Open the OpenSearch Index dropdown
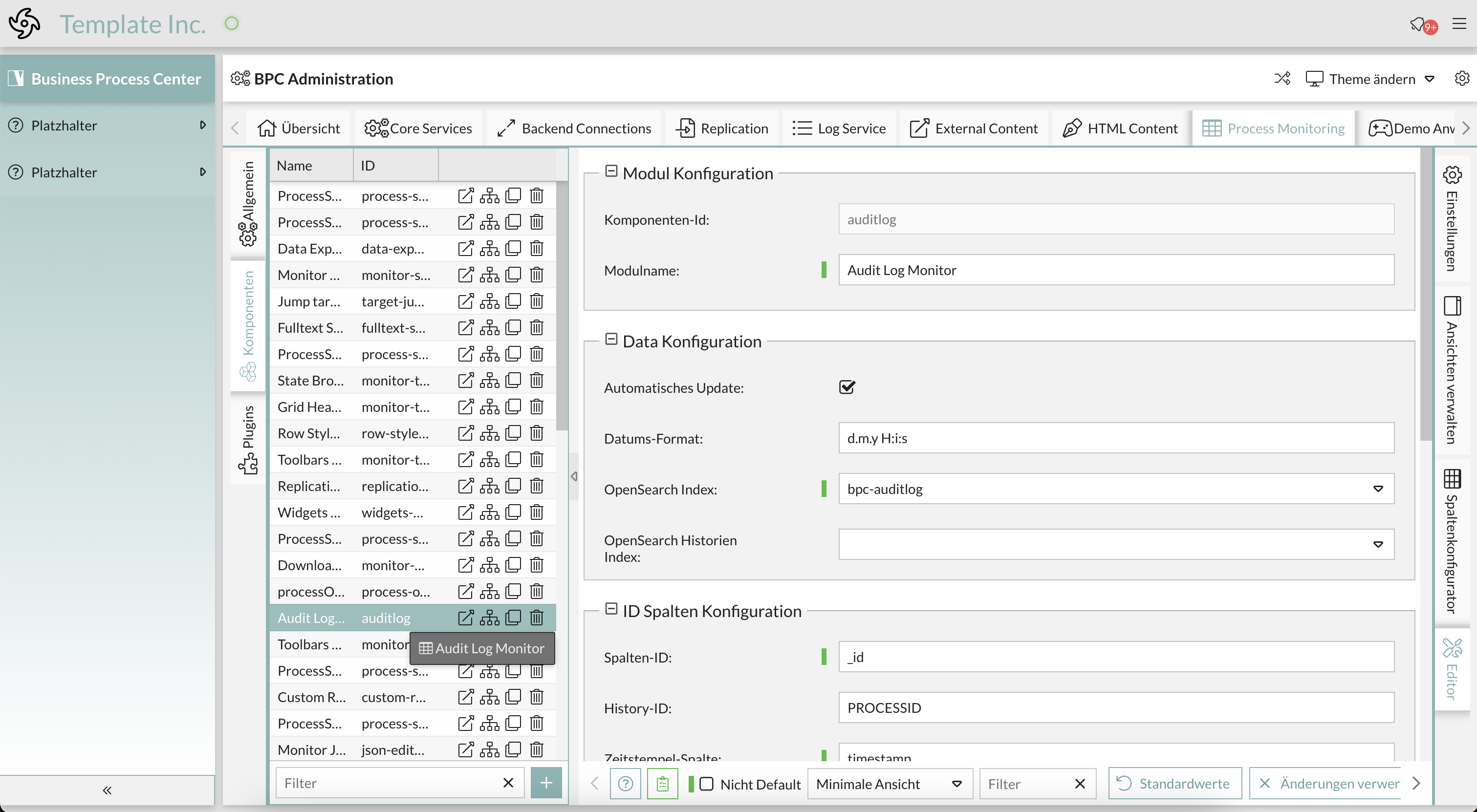 (1378, 489)
